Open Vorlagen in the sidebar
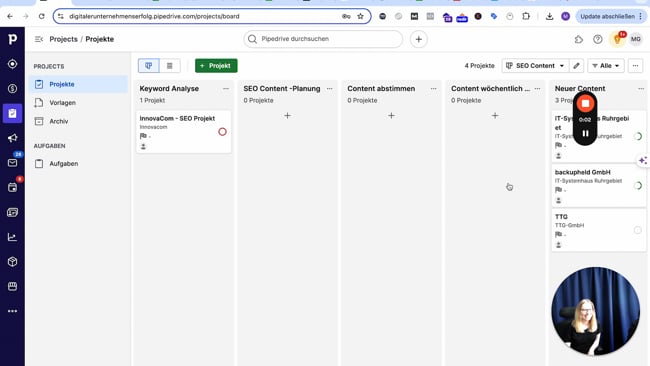 tap(79, 102)
